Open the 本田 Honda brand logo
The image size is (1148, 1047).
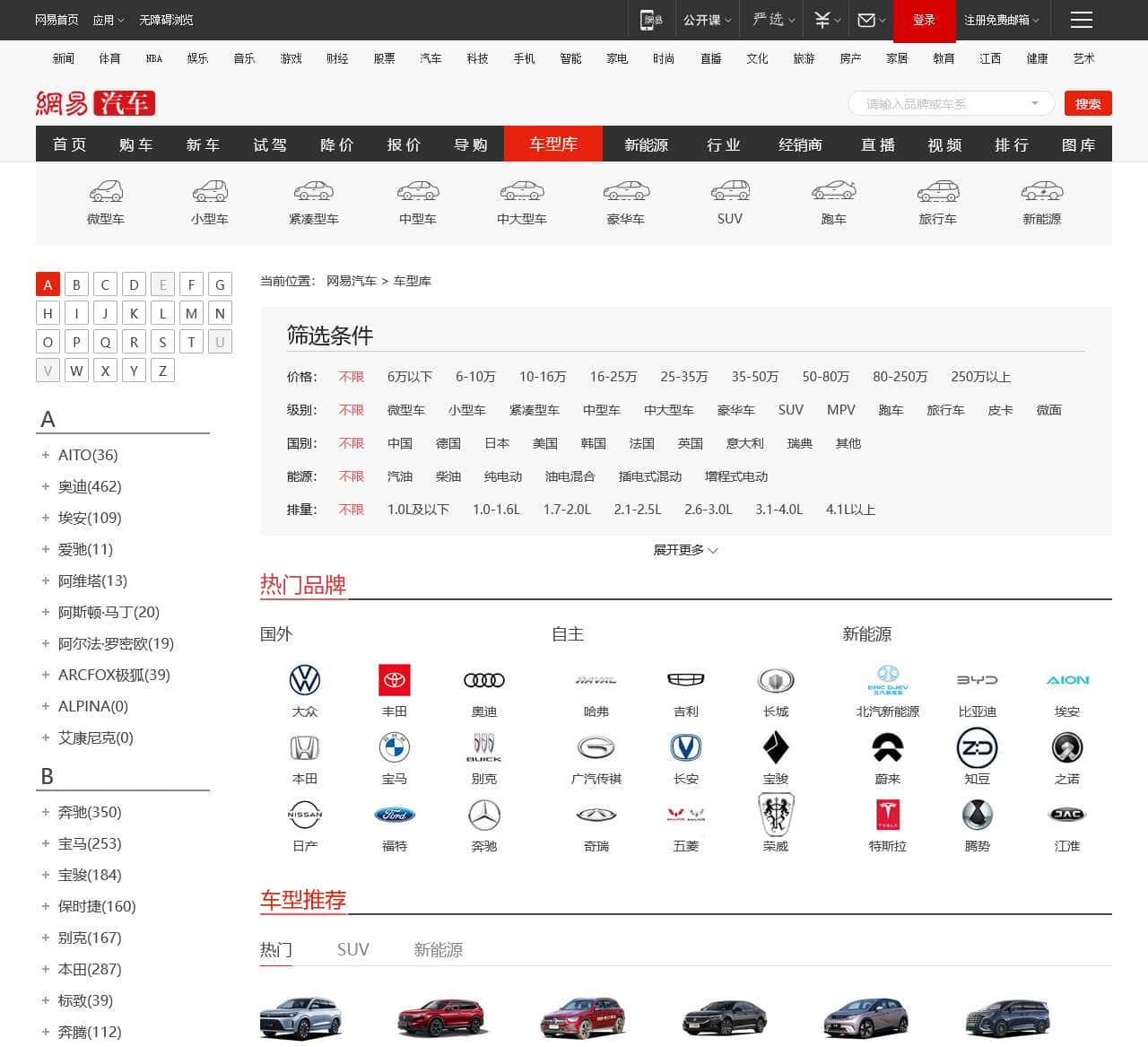coord(305,747)
